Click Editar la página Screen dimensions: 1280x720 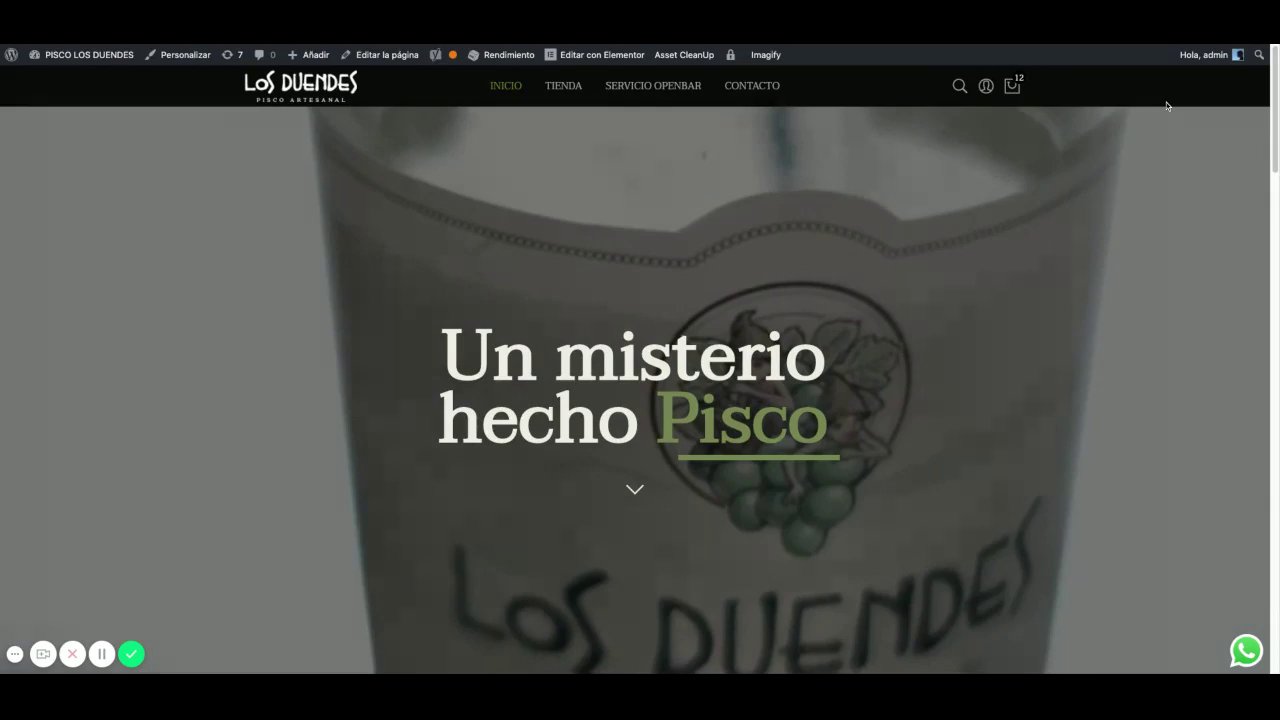click(380, 55)
